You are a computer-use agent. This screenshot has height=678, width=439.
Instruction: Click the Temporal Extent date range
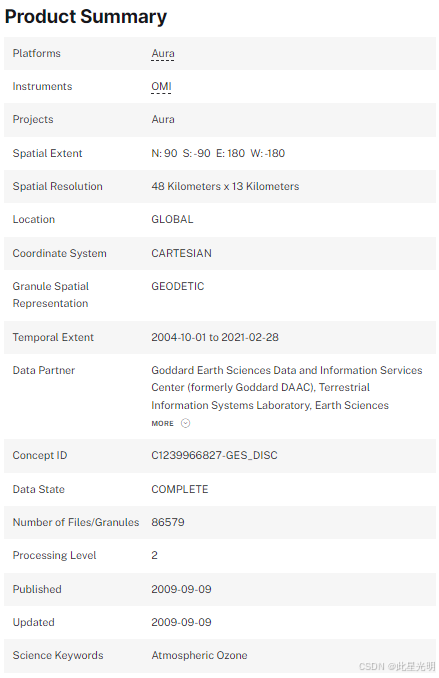coord(215,337)
